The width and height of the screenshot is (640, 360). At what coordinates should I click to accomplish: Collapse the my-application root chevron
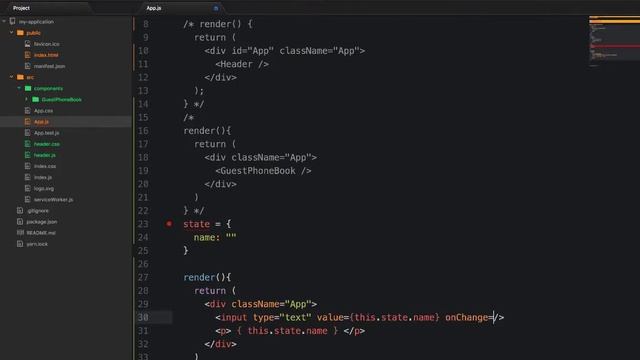click(x=4, y=21)
